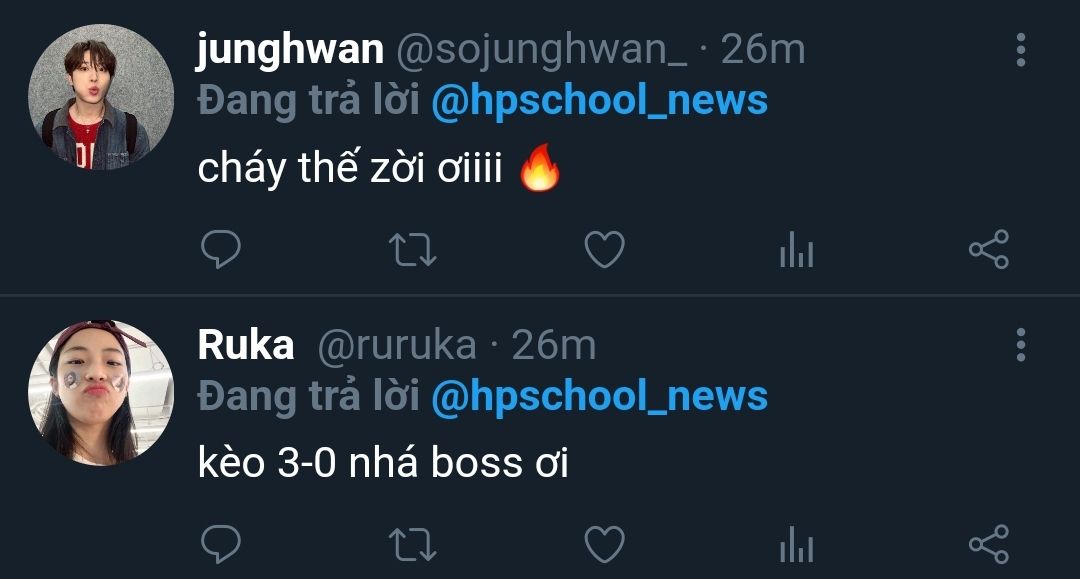Open the junghwan display name
Viewport: 1080px width, 579px height.
[290, 50]
